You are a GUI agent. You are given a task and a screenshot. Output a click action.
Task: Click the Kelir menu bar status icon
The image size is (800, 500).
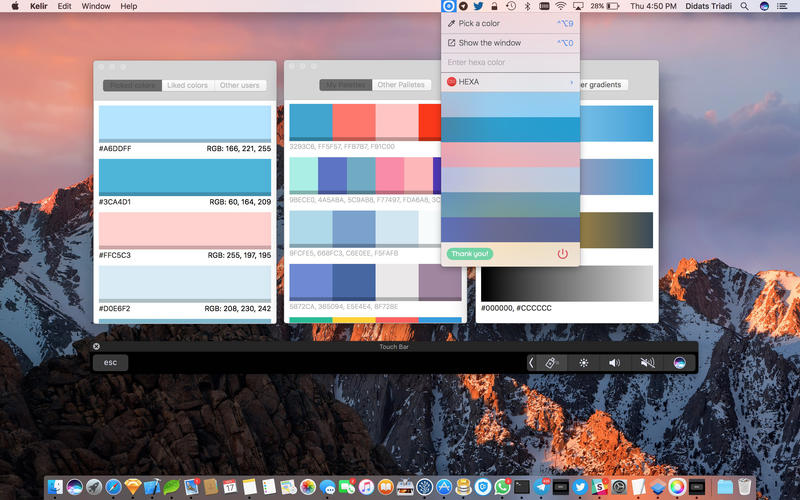(448, 6)
